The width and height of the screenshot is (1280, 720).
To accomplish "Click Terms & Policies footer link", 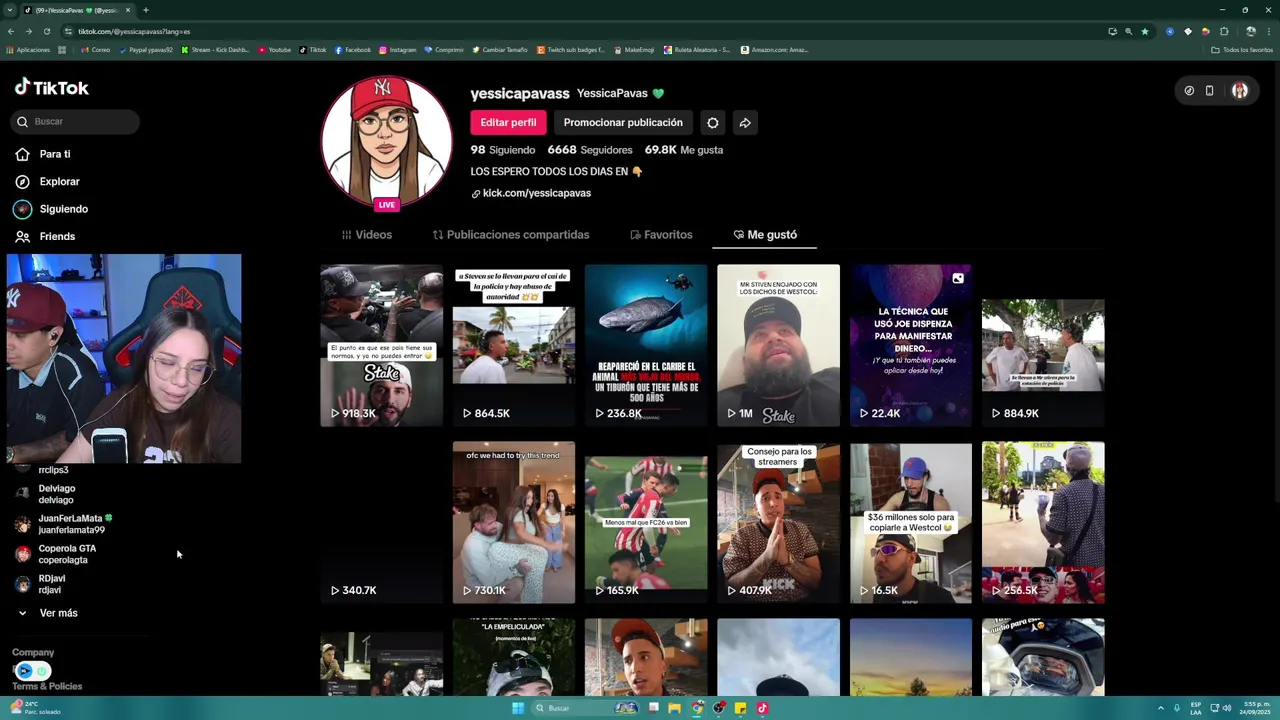I will point(47,687).
